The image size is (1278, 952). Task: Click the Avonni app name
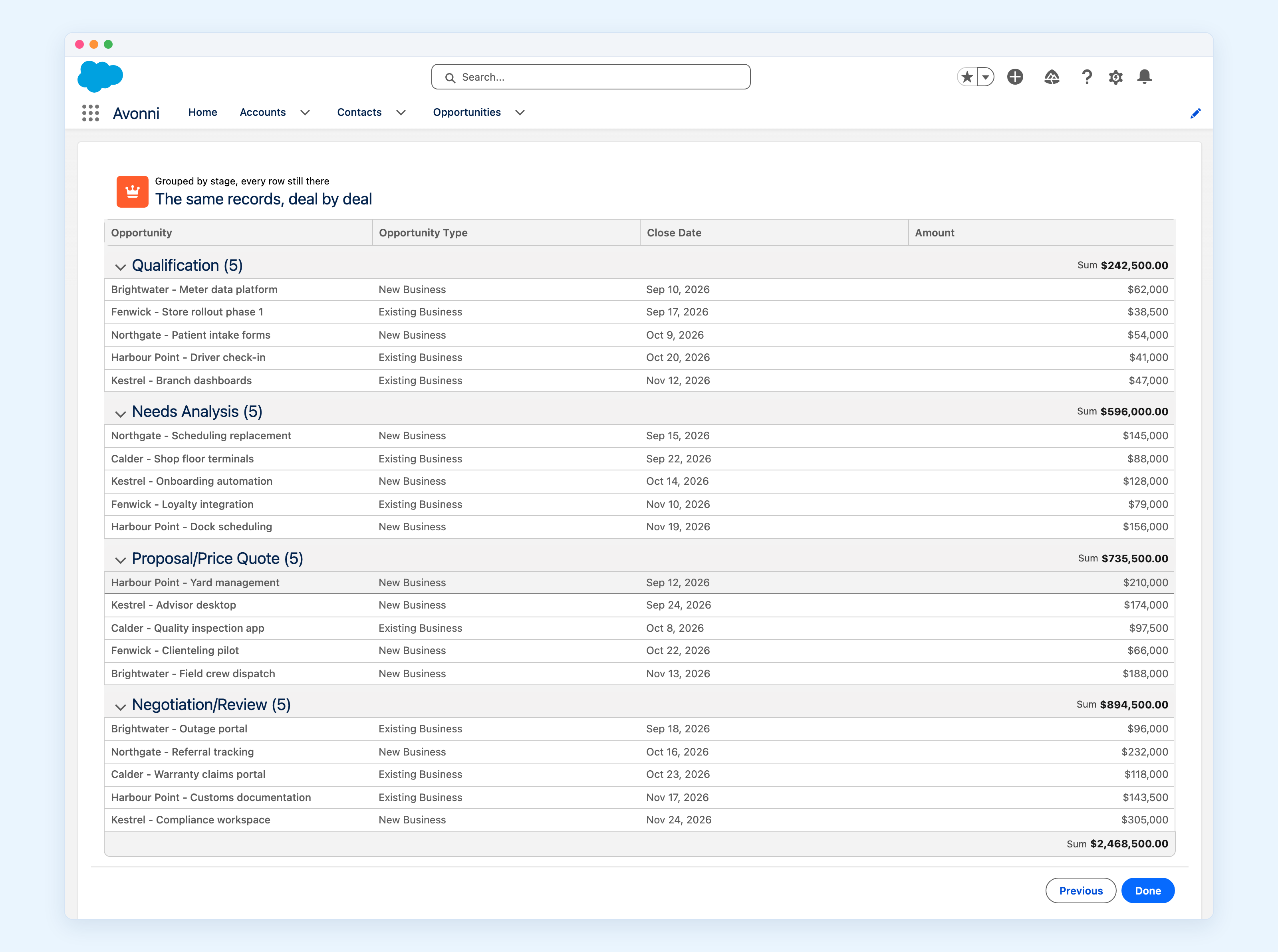point(136,113)
